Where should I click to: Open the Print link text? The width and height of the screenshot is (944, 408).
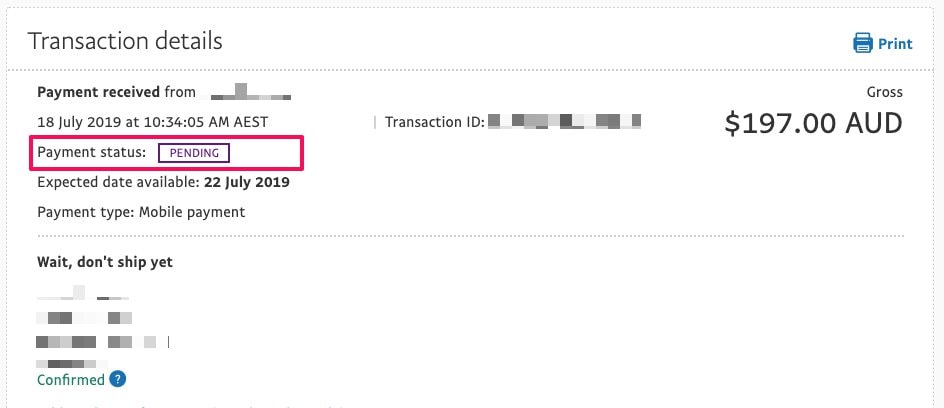point(895,44)
